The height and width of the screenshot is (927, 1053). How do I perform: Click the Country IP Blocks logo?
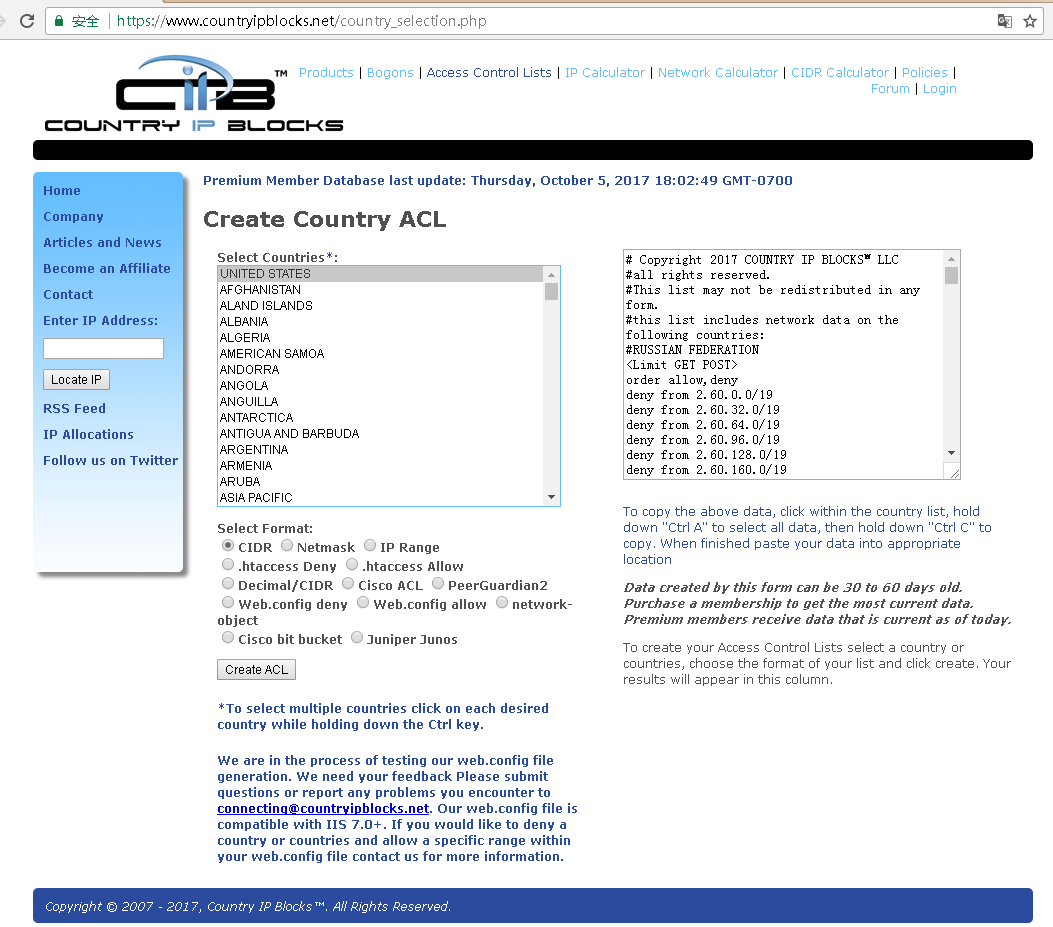tap(194, 95)
